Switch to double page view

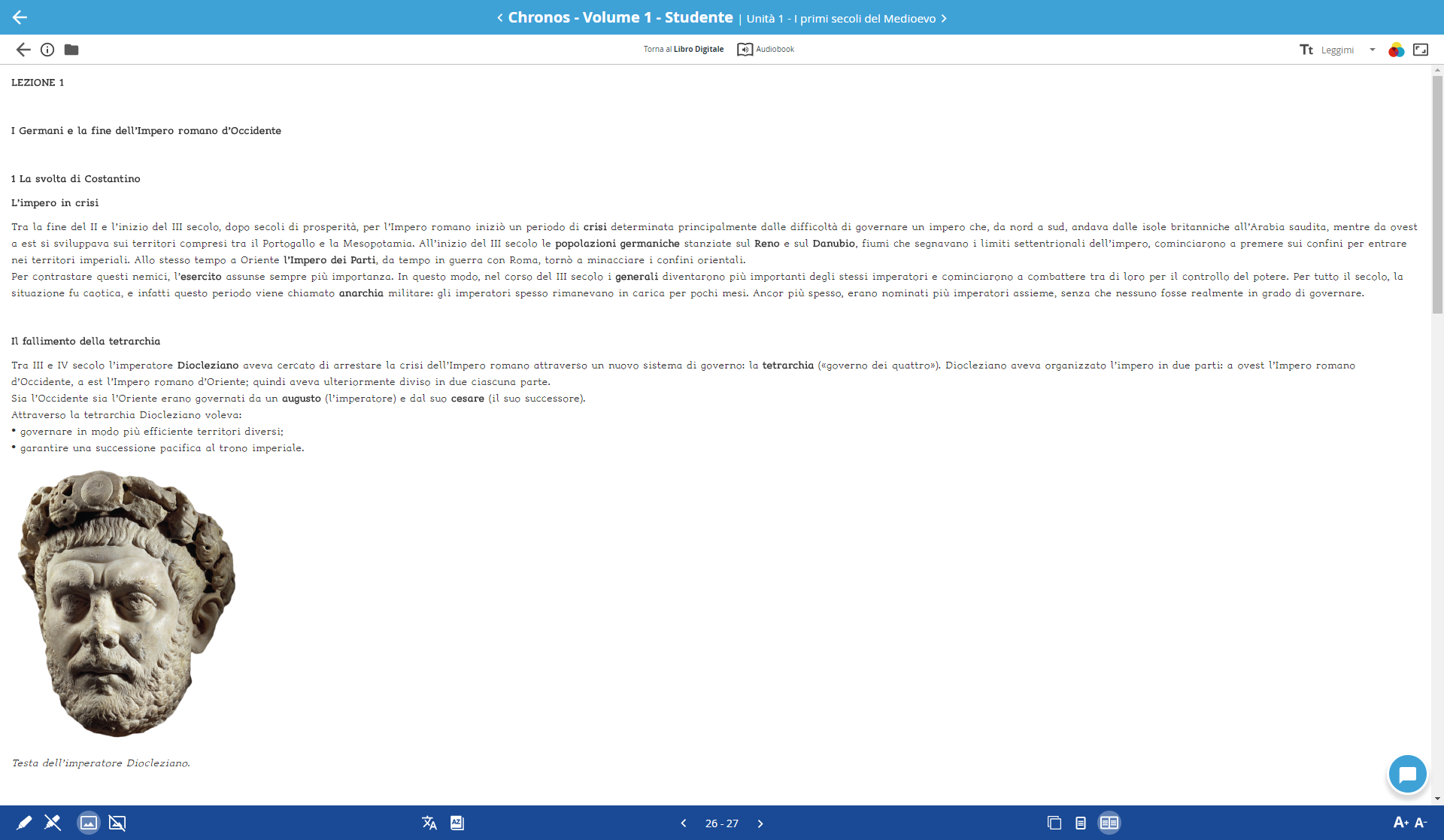[1109, 823]
